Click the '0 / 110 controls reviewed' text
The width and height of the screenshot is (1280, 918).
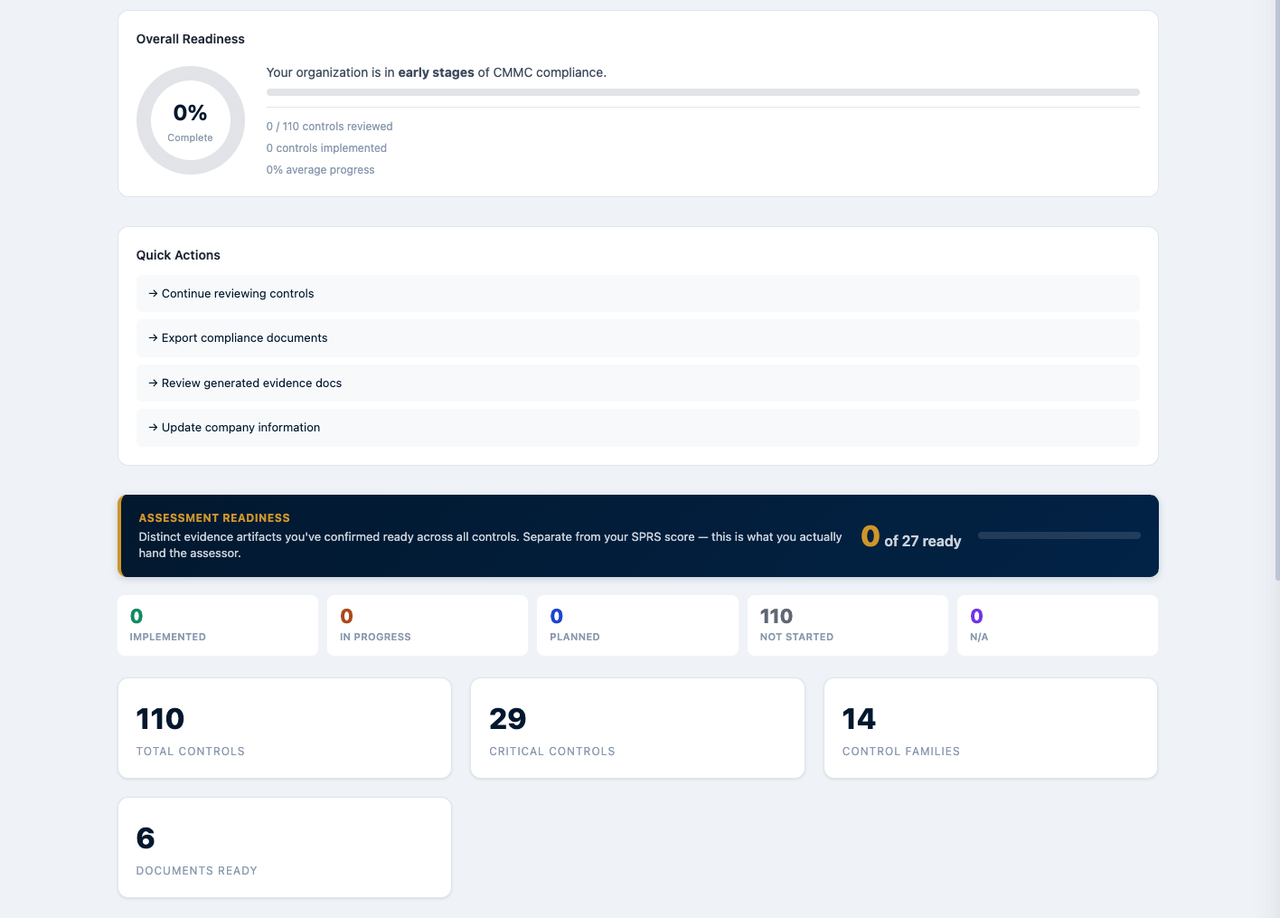pos(330,127)
